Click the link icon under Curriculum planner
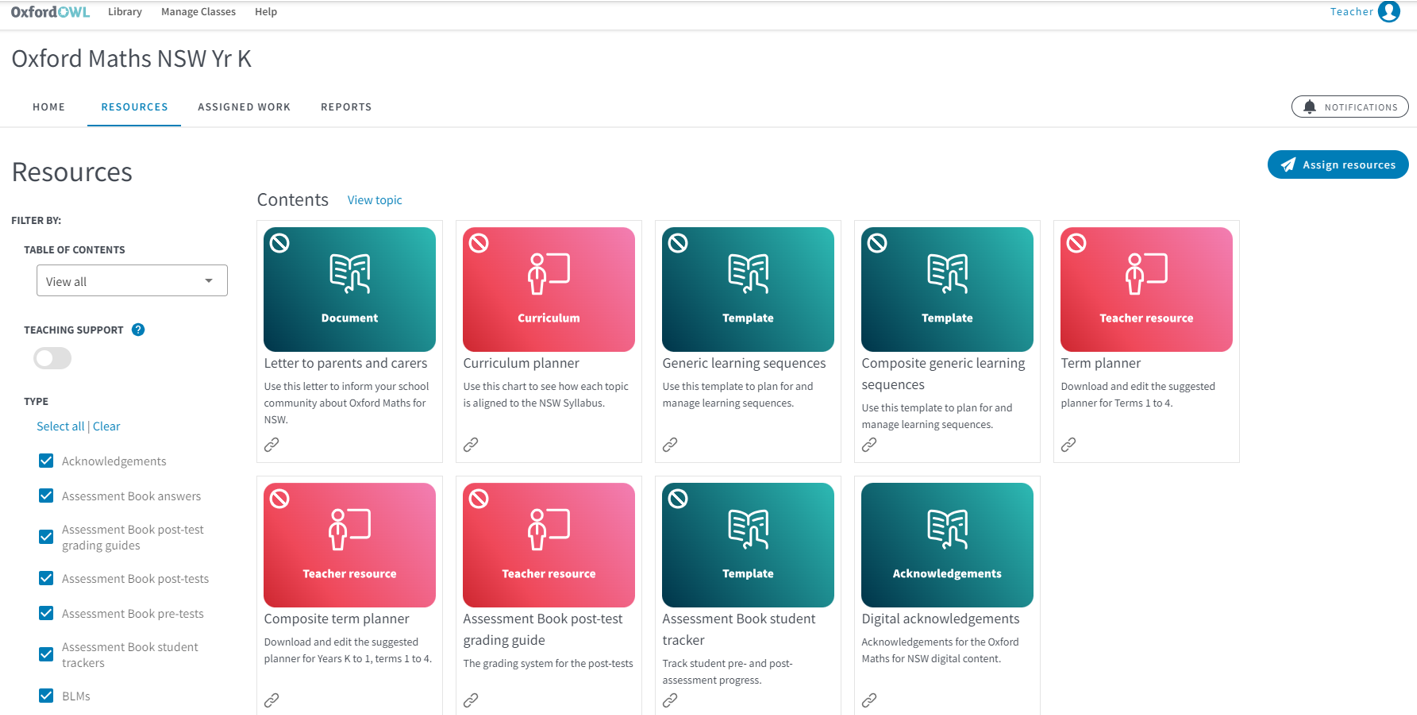The image size is (1417, 715). pos(471,445)
